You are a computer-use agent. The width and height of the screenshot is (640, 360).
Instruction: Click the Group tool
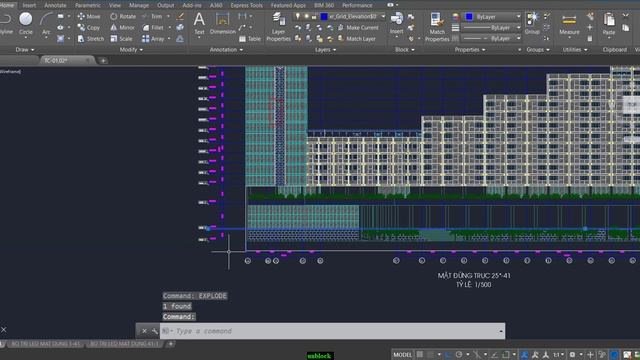532,23
